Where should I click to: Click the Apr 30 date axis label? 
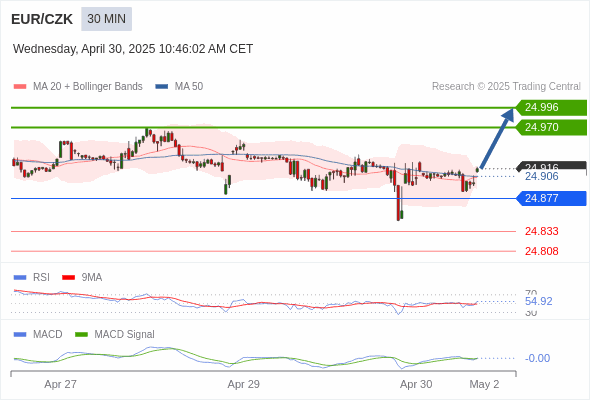pyautogui.click(x=416, y=384)
